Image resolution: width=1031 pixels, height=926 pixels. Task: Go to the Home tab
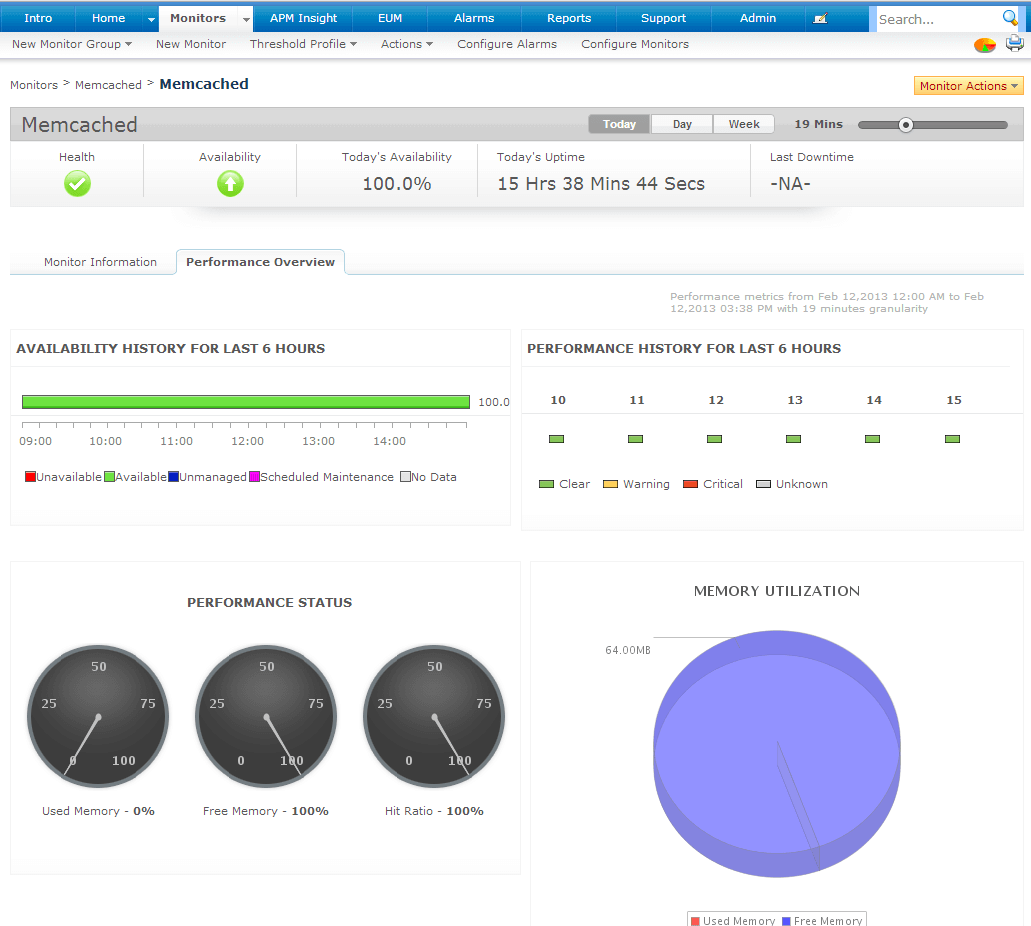pos(108,18)
